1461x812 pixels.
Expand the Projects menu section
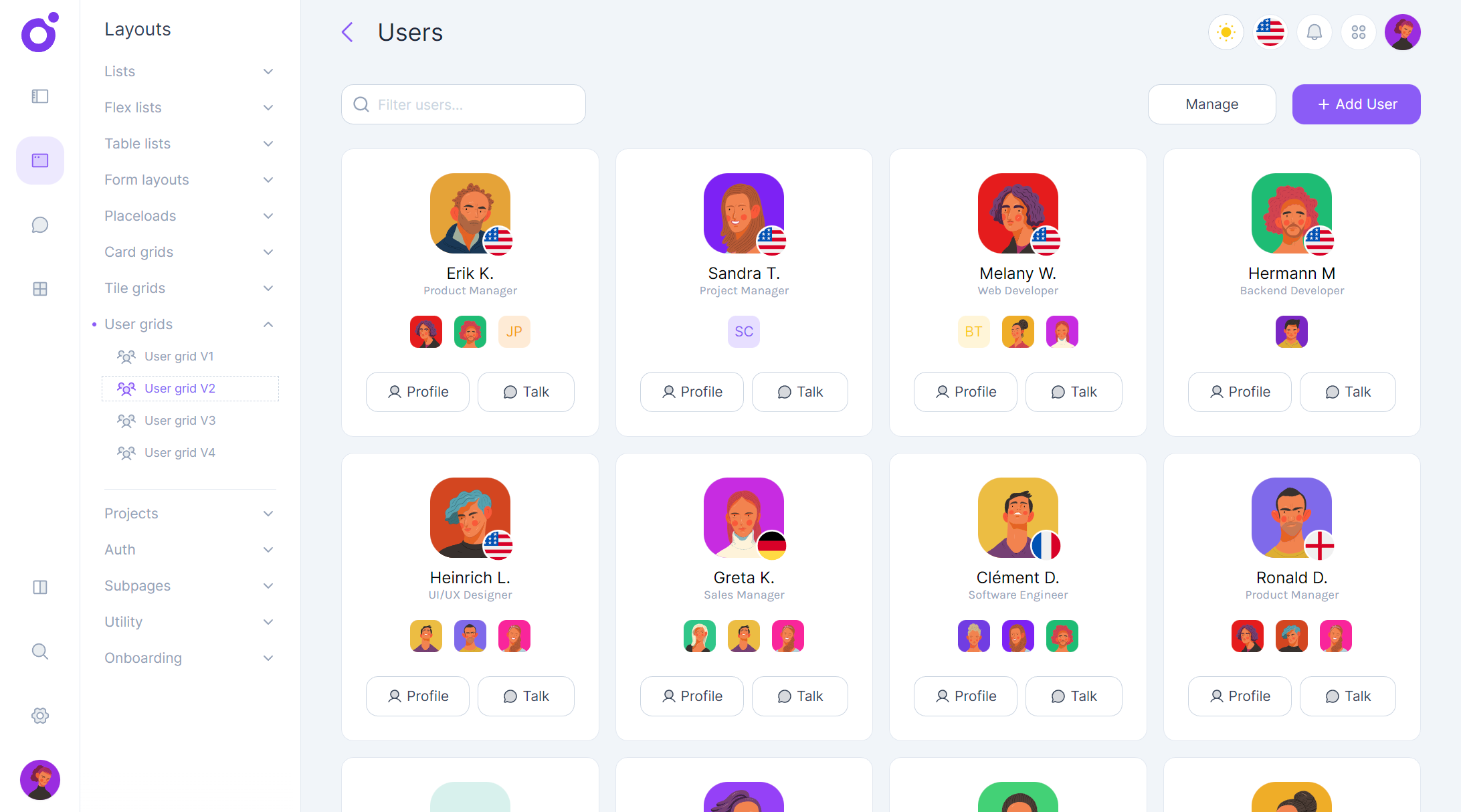[190, 514]
